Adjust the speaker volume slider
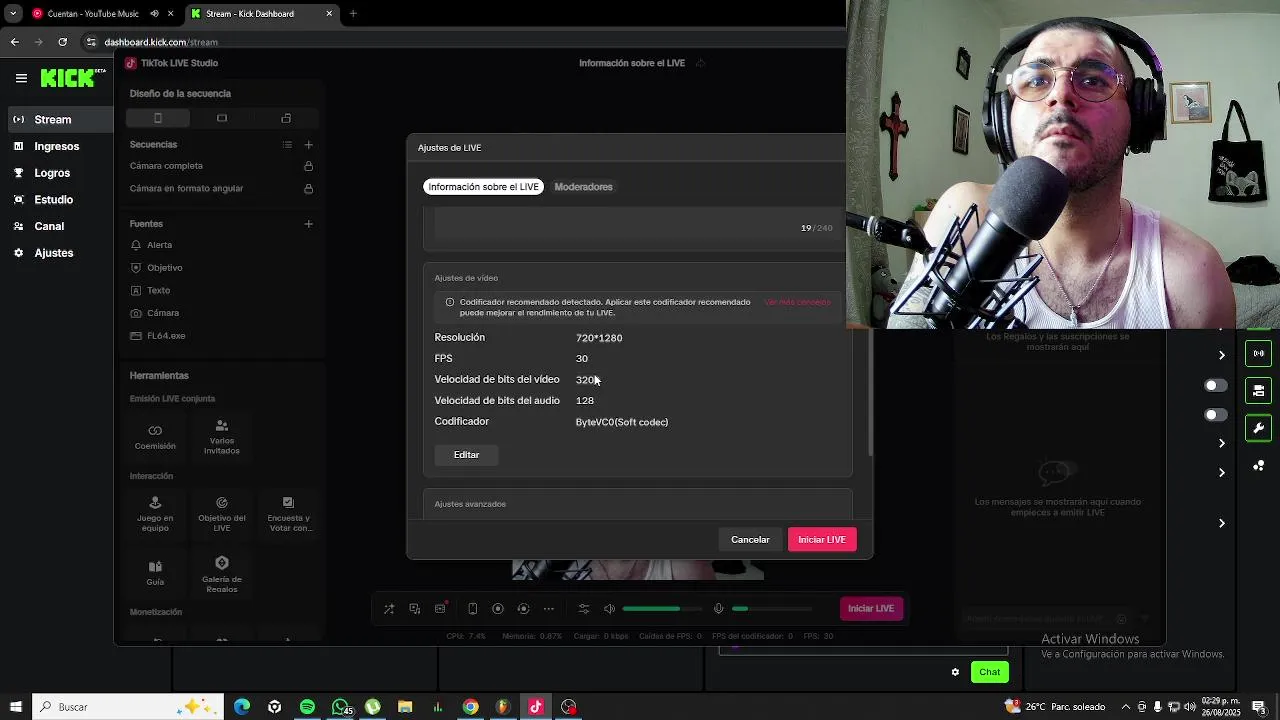The height and width of the screenshot is (720, 1280). click(x=661, y=609)
